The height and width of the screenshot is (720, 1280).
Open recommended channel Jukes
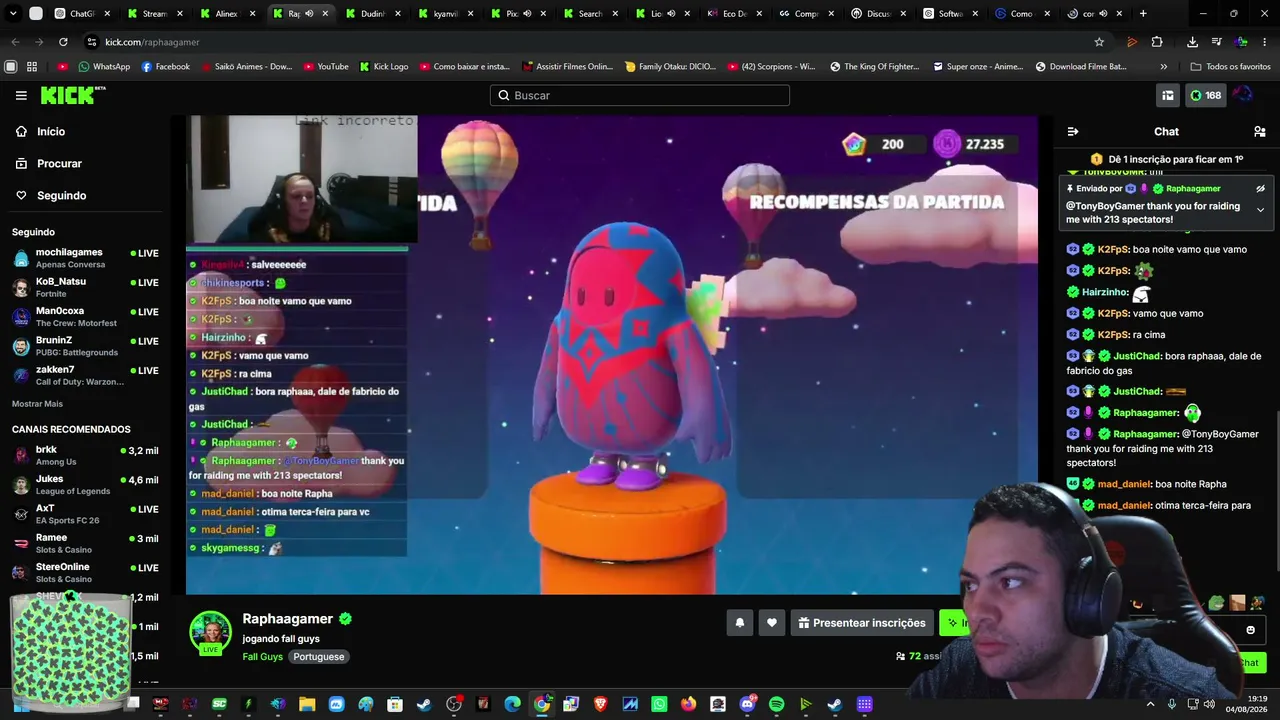coord(85,484)
